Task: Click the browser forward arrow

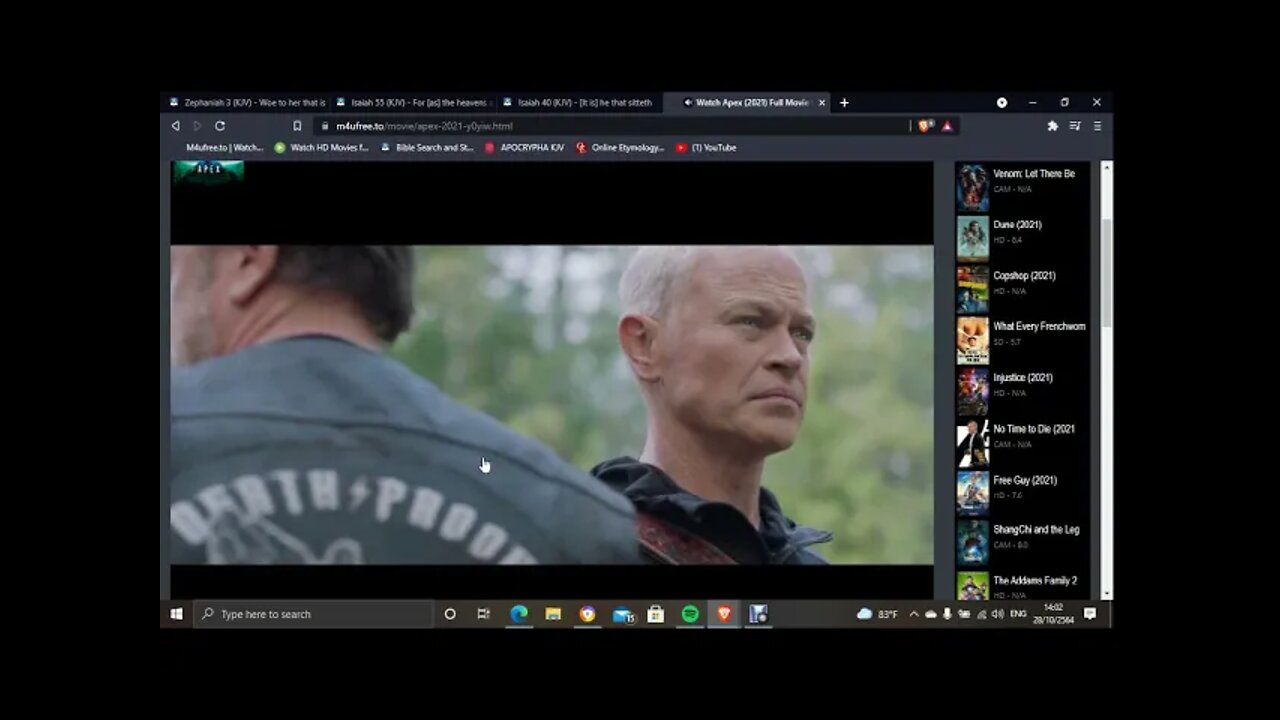Action: pyautogui.click(x=197, y=126)
